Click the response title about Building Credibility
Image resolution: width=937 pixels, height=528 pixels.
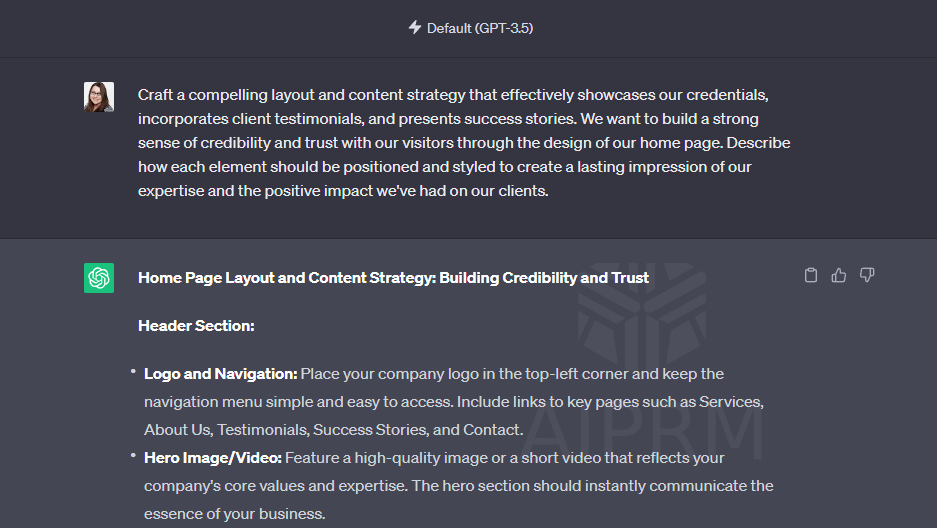pyautogui.click(x=393, y=278)
